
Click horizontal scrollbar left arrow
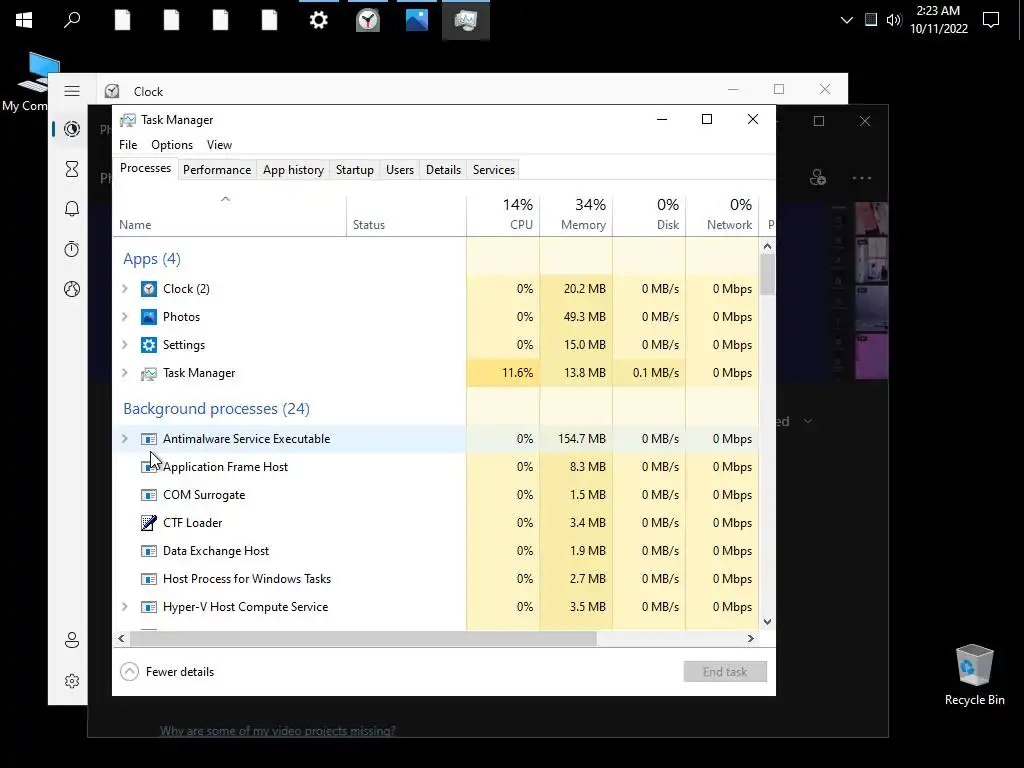(x=121, y=638)
